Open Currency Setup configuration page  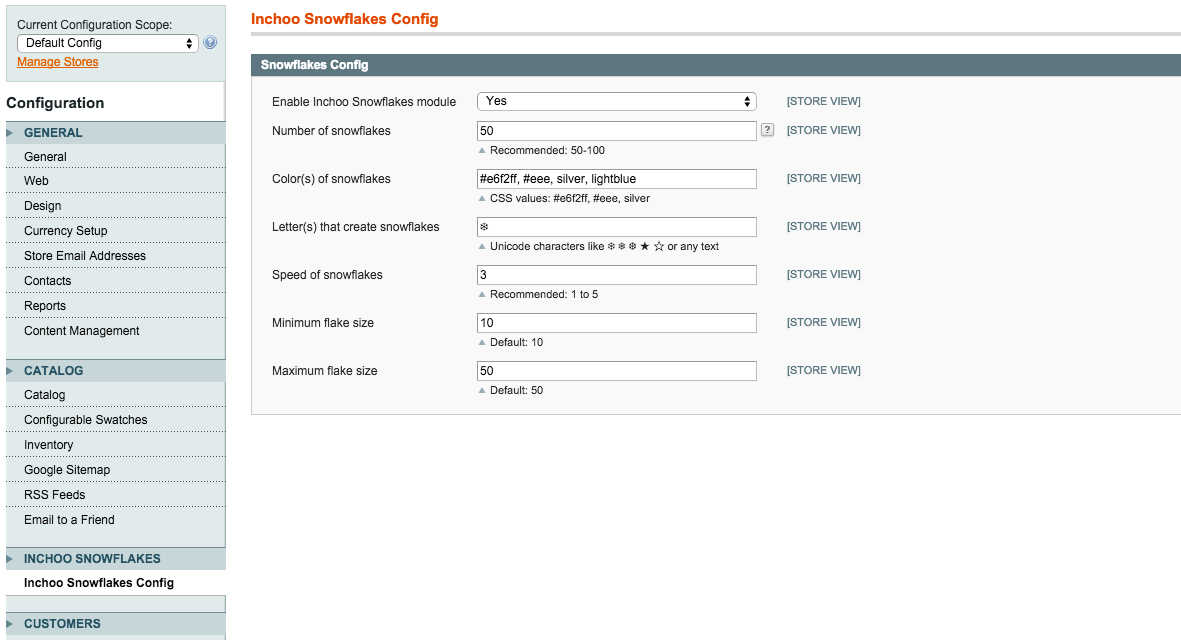[x=66, y=230]
